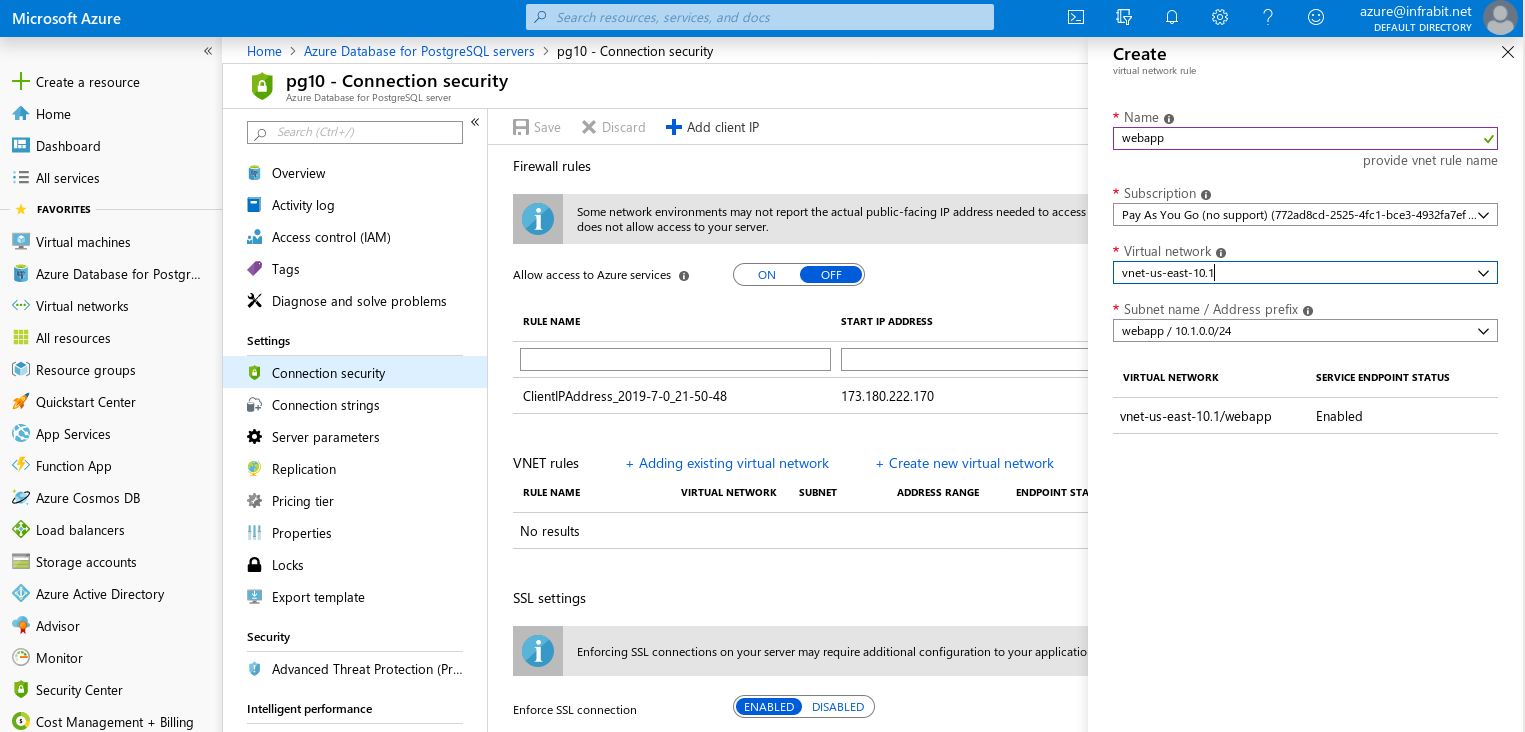The image size is (1525, 732).
Task: Click Advisor icon in sidebar
Action: [20, 626]
